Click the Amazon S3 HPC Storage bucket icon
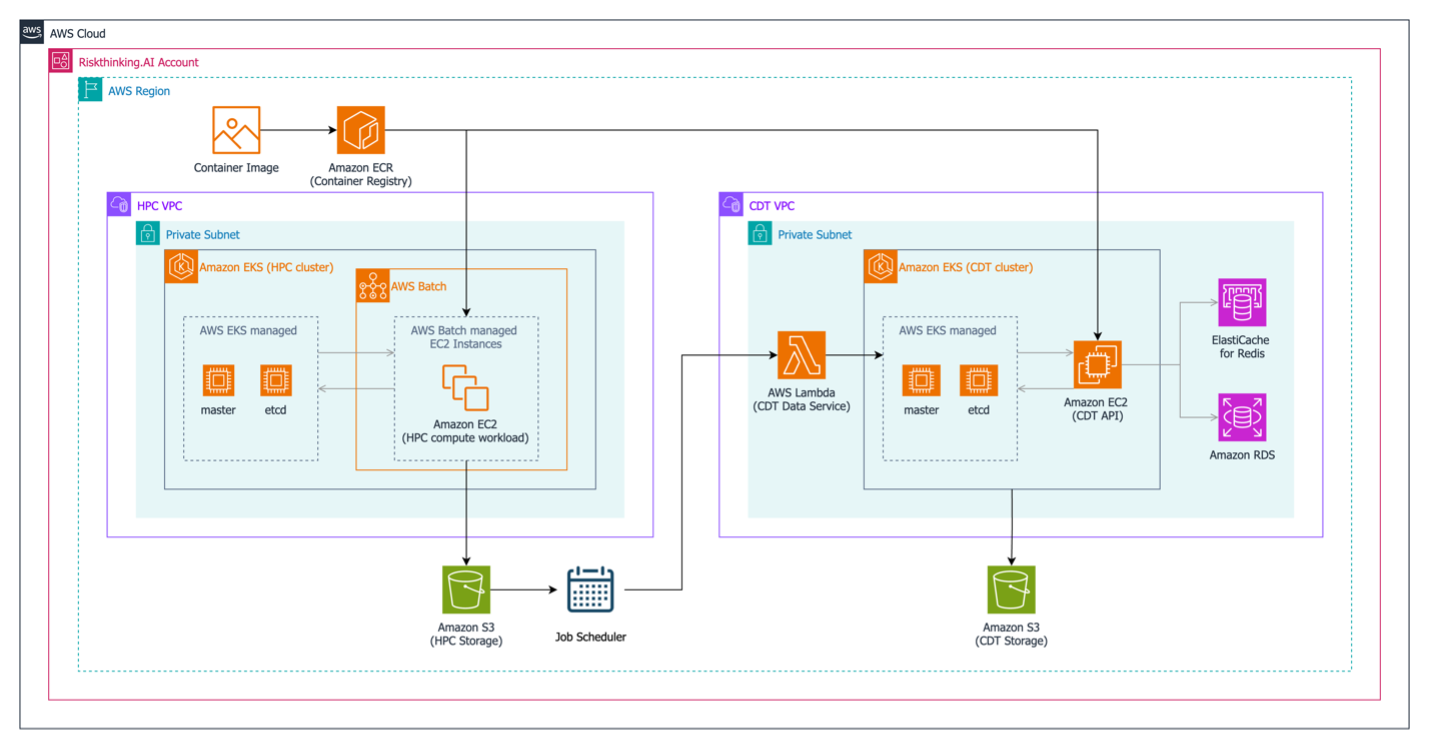Viewport: 1430px width, 751px height. 465,589
